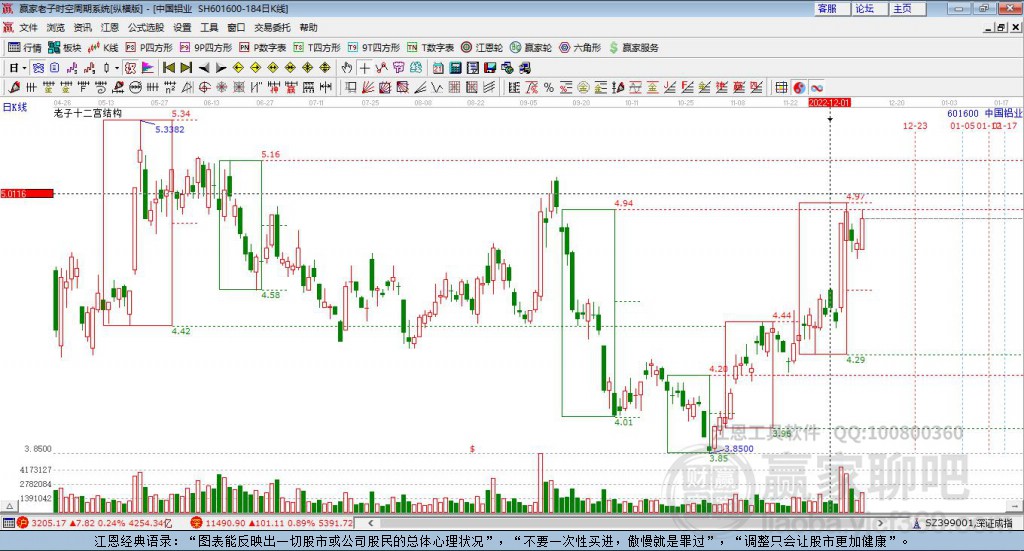Click the red 5.0116 price label

point(27,193)
